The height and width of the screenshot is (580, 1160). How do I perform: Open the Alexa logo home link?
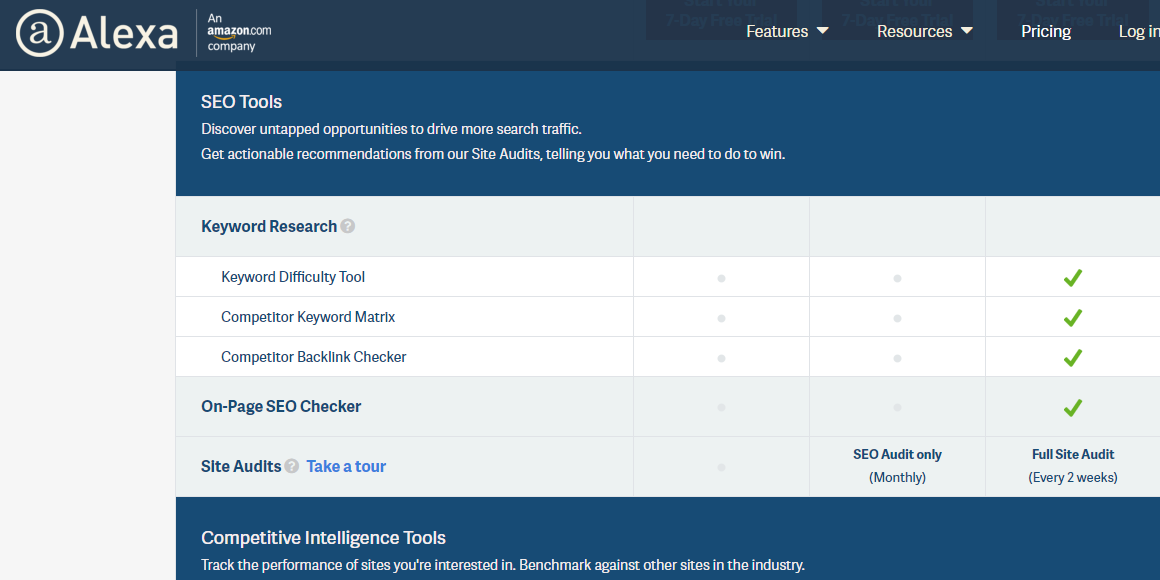tap(97, 33)
